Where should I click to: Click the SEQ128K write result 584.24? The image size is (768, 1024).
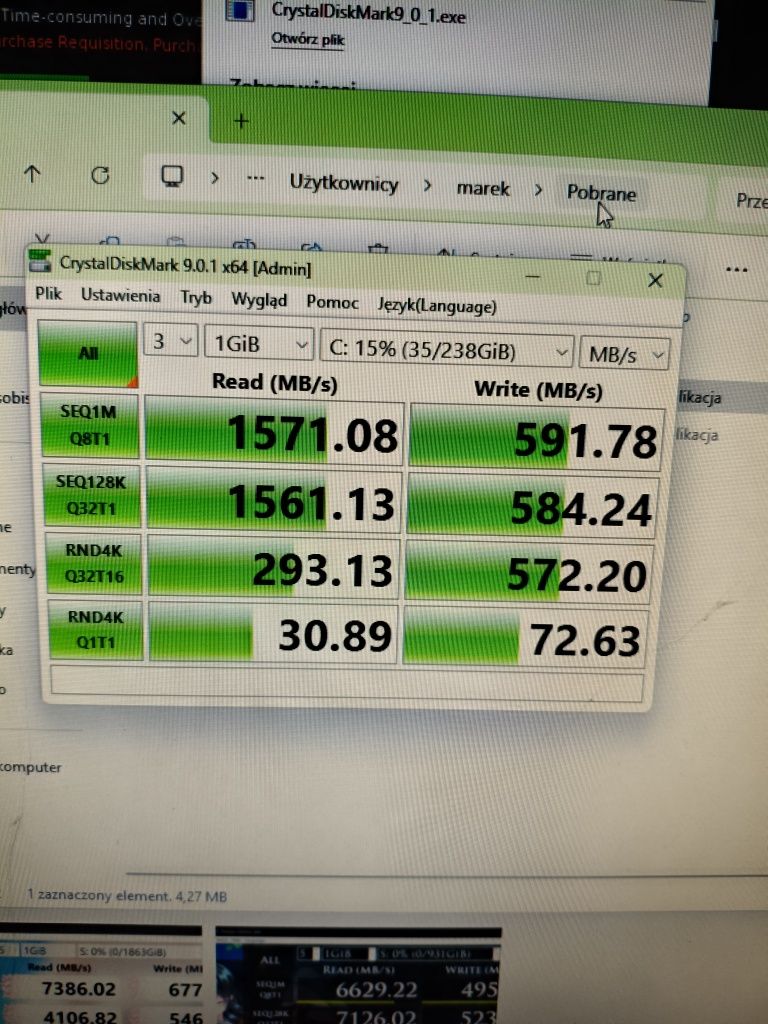[532, 506]
